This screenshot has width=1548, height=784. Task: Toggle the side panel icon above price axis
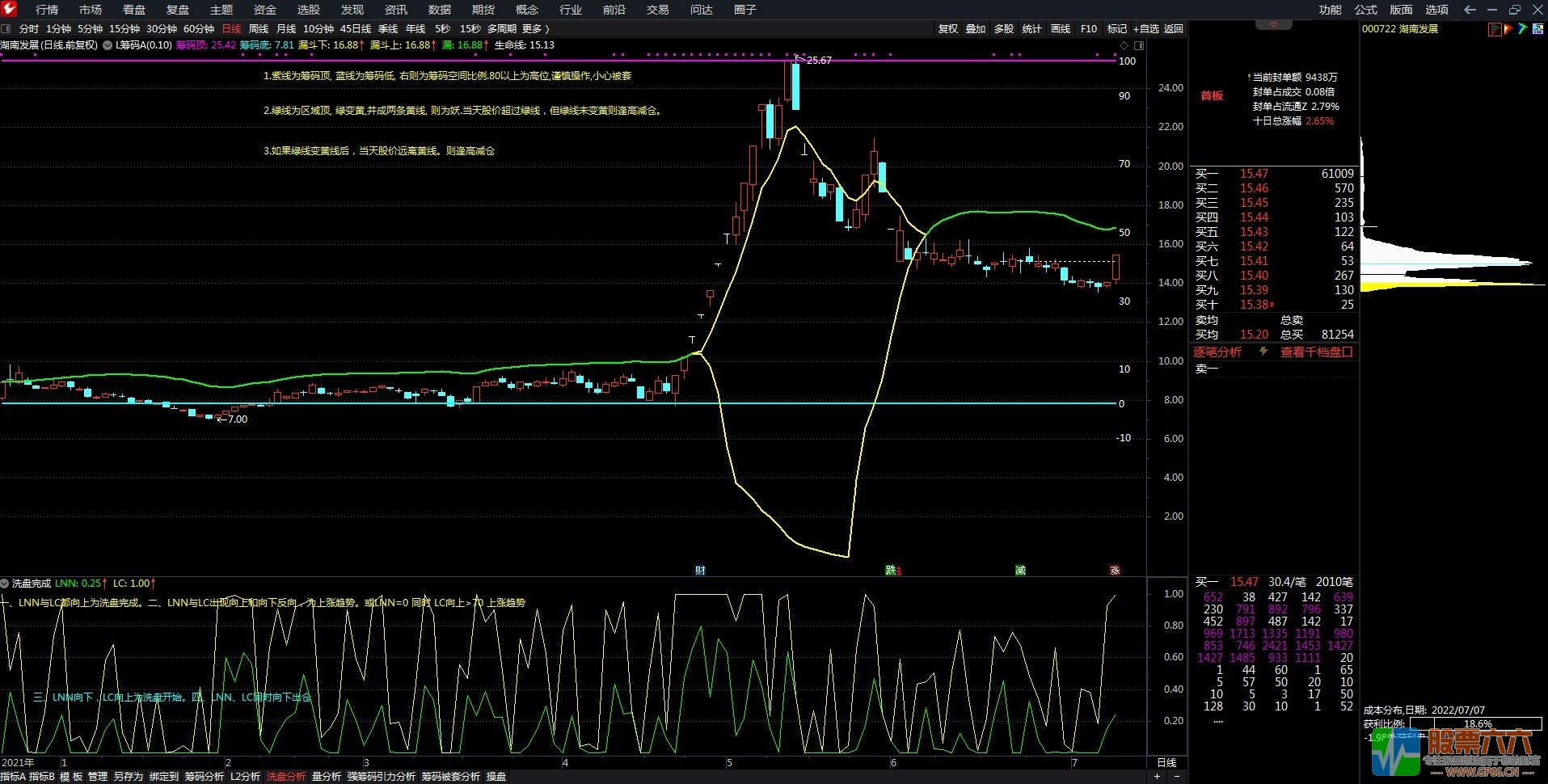[1138, 45]
